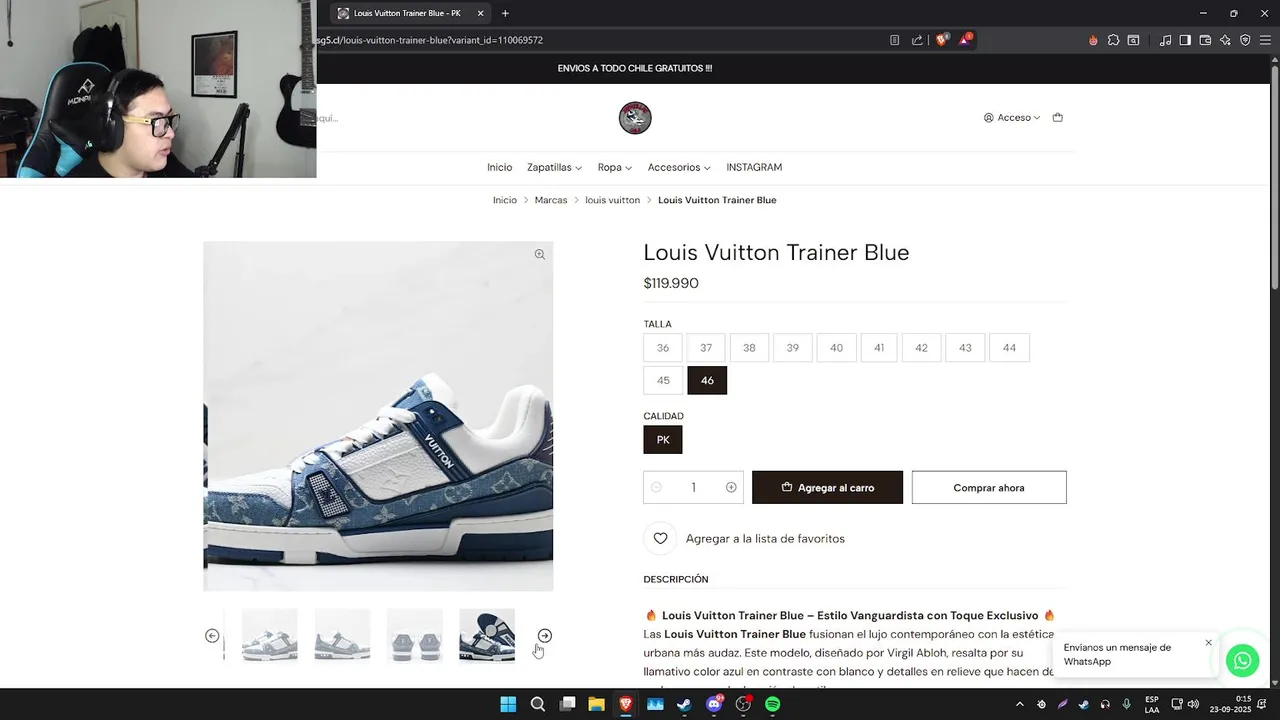This screenshot has height=720, width=1280.
Task: Click the Inicio breadcrumb link
Action: (505, 200)
